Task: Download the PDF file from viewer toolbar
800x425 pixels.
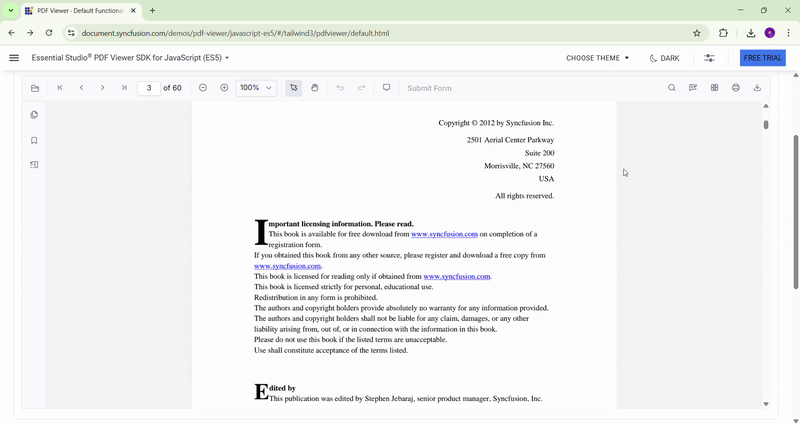Action: [x=757, y=88]
